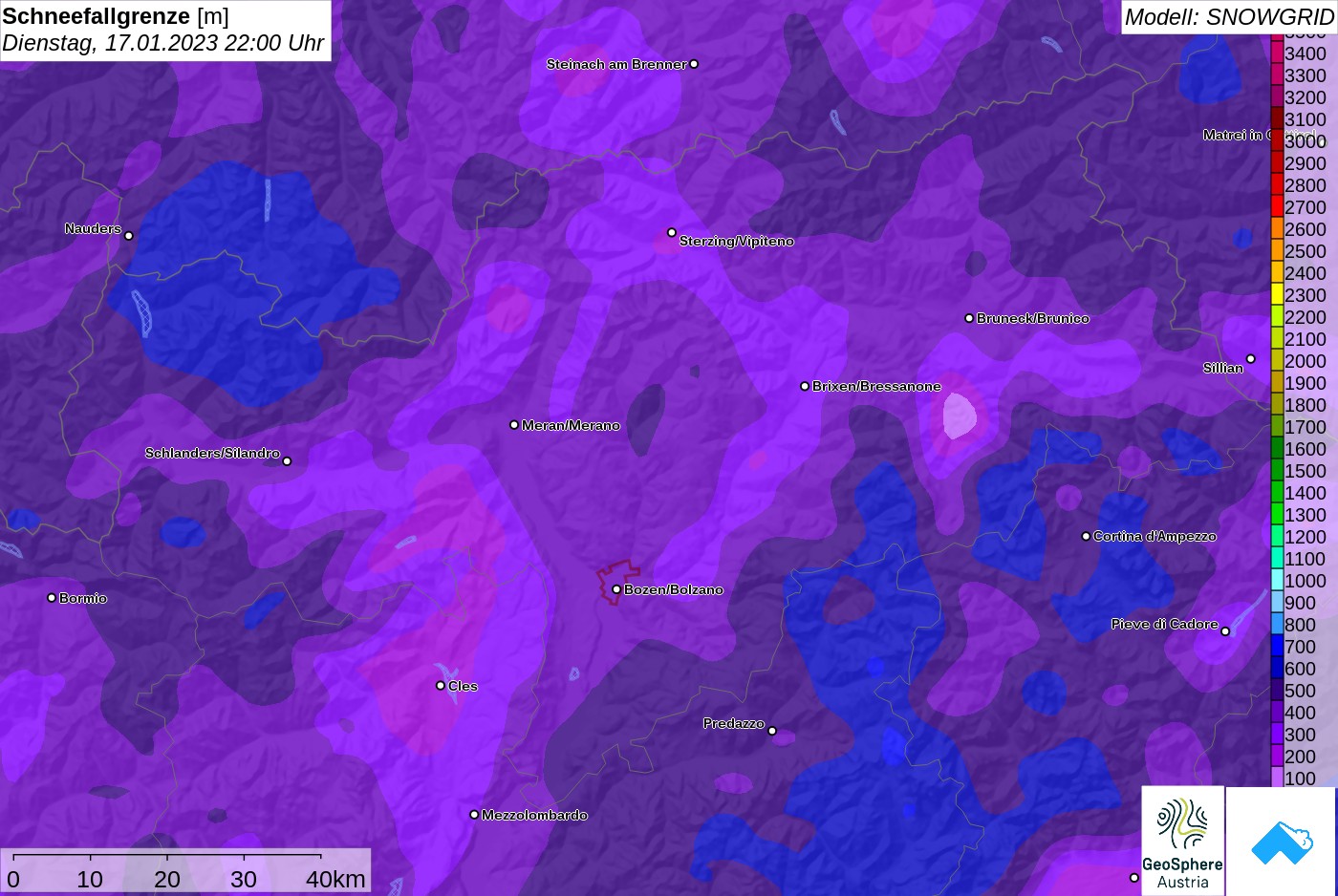Viewport: 1338px width, 896px height.
Task: Click the legend value 600
Action: [1300, 669]
